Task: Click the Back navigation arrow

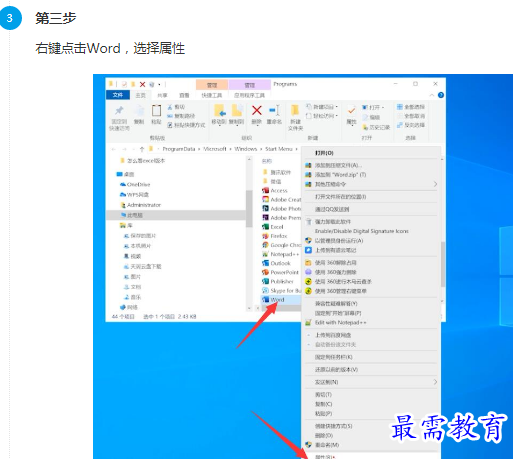Action: 114,149
